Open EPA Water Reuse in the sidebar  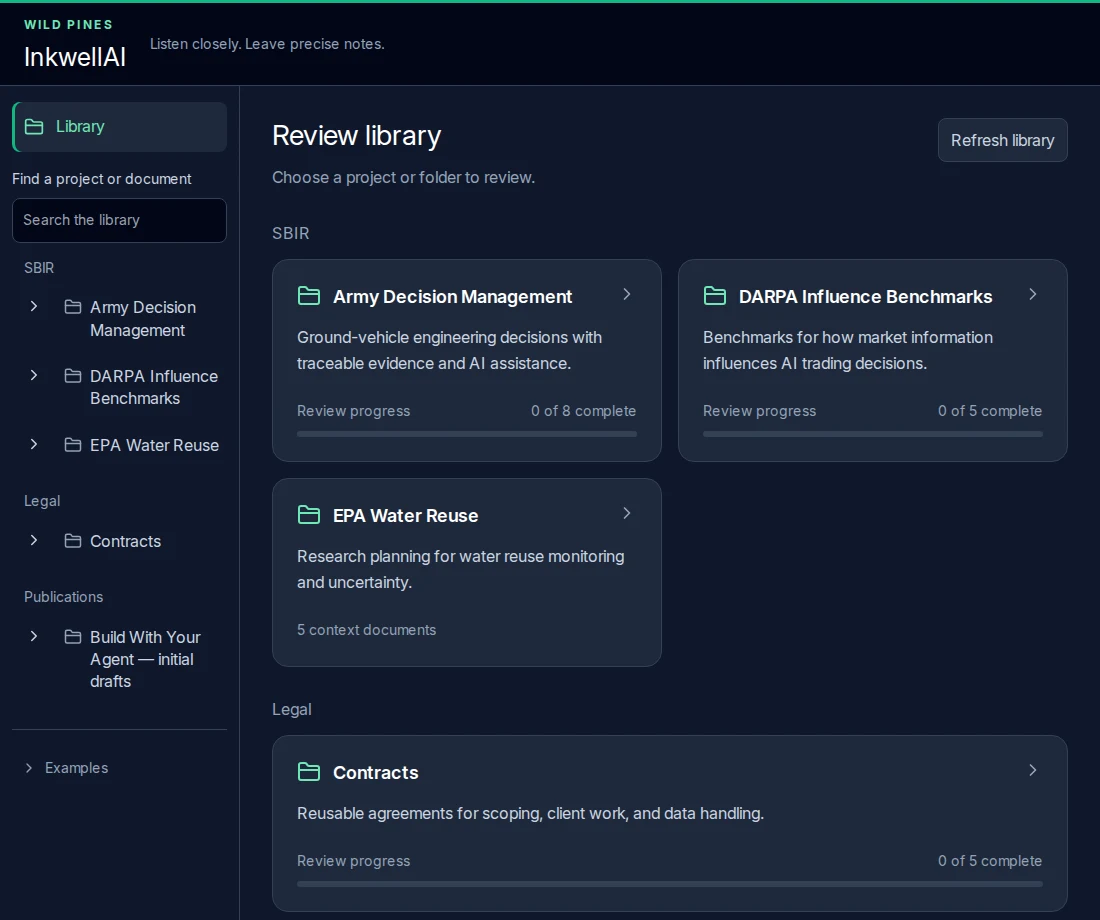click(x=154, y=445)
